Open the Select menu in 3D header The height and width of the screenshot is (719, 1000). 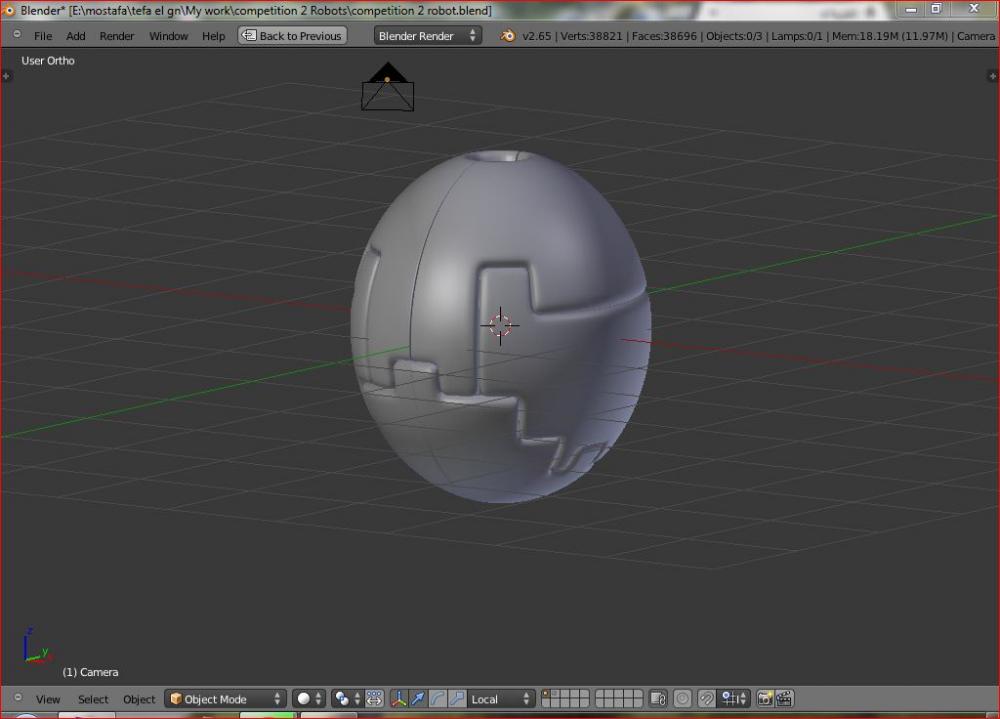pos(93,699)
